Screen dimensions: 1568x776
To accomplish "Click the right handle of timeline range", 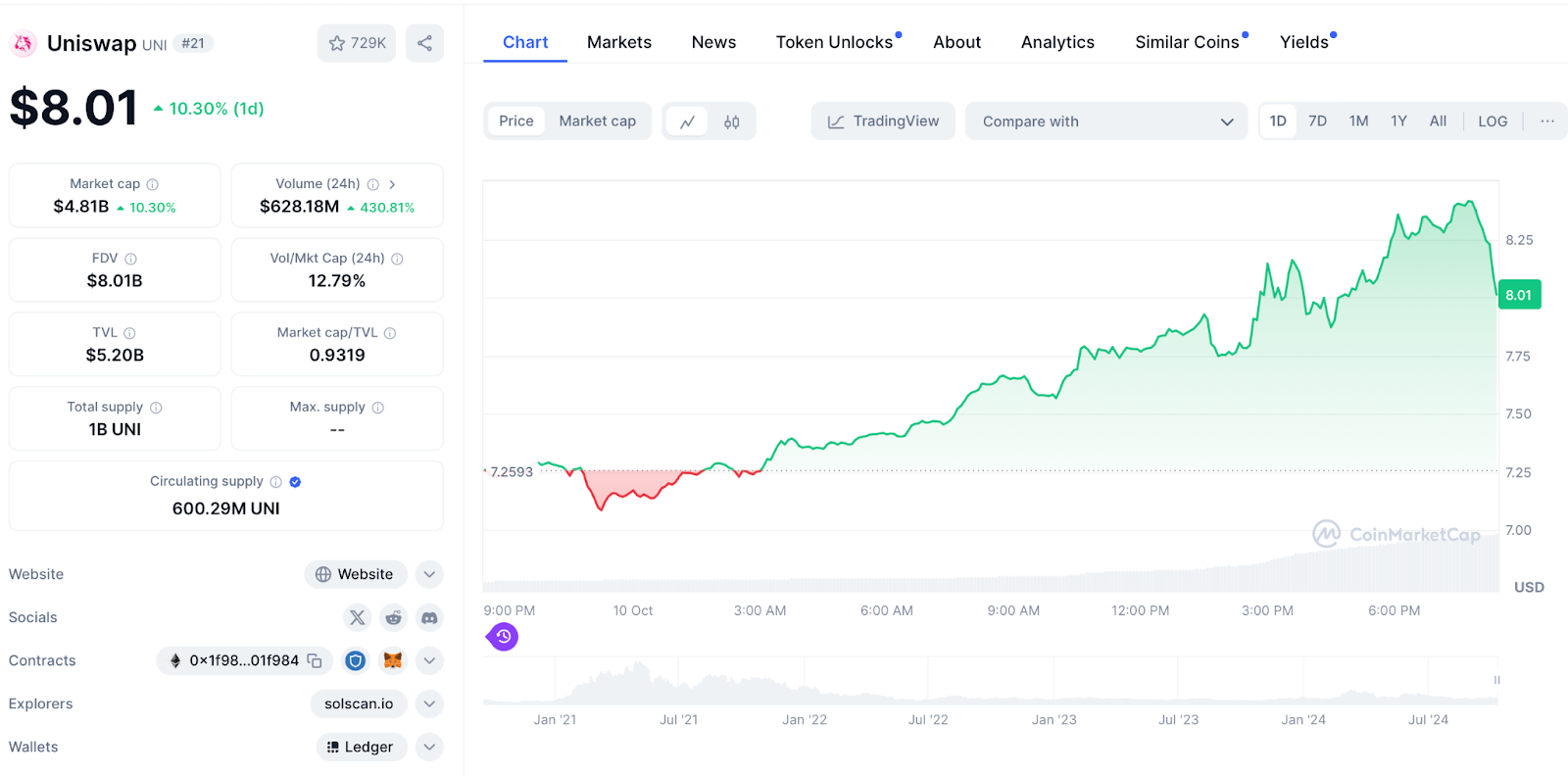I will pyautogui.click(x=1496, y=680).
